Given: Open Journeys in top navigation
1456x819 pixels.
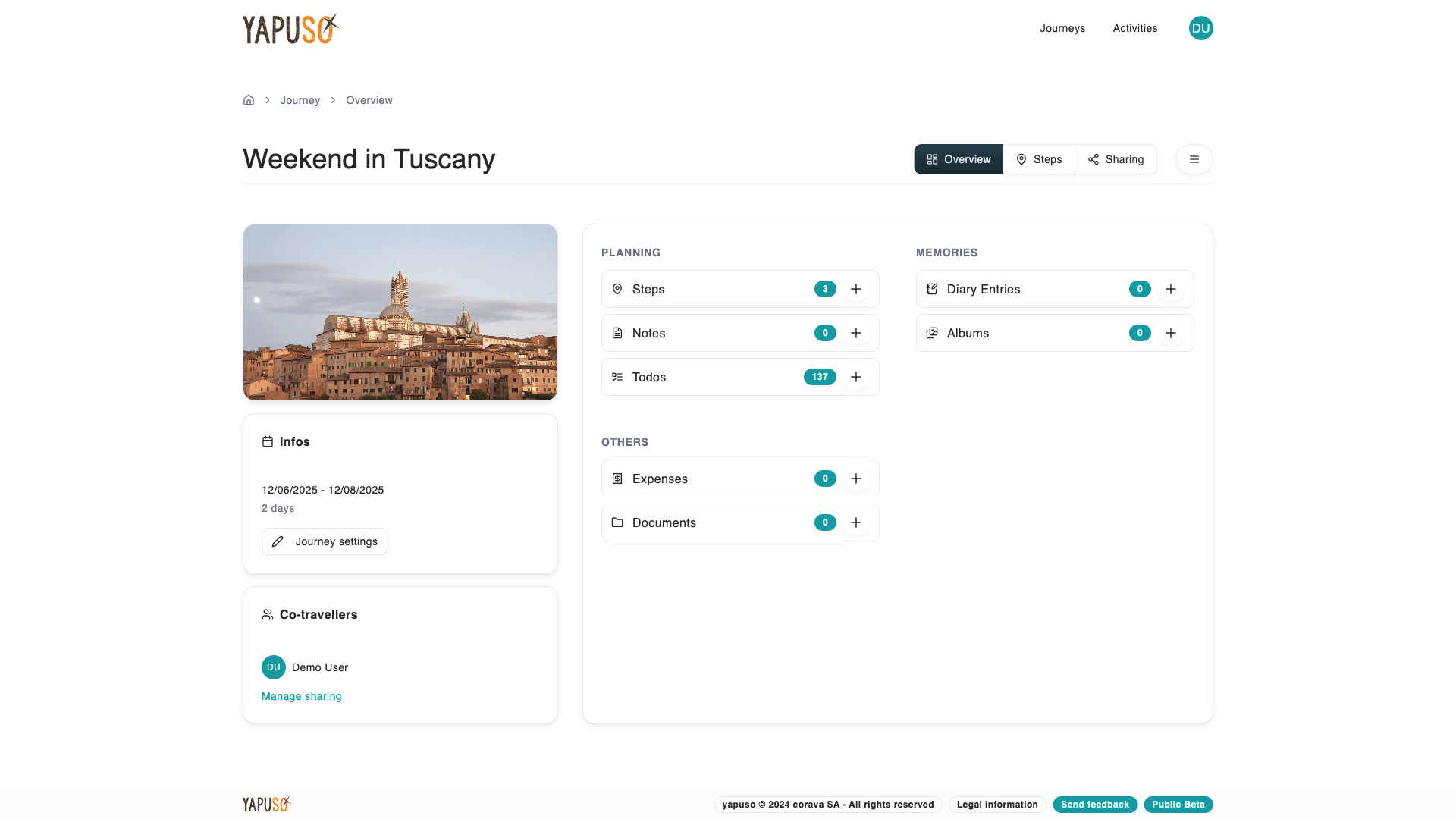Looking at the screenshot, I should 1062,28.
